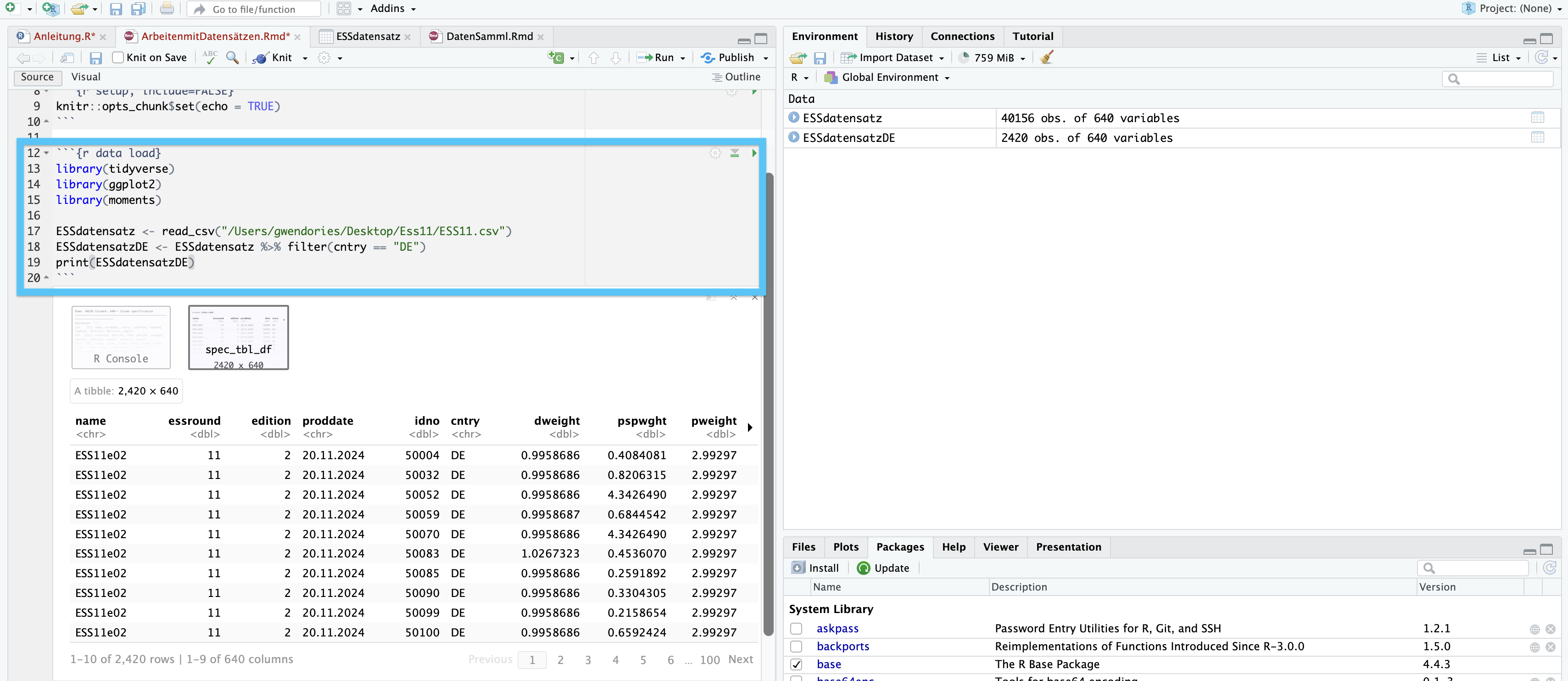Image resolution: width=1568 pixels, height=681 pixels.
Task: Clear environment objects with broom
Action: [1047, 57]
